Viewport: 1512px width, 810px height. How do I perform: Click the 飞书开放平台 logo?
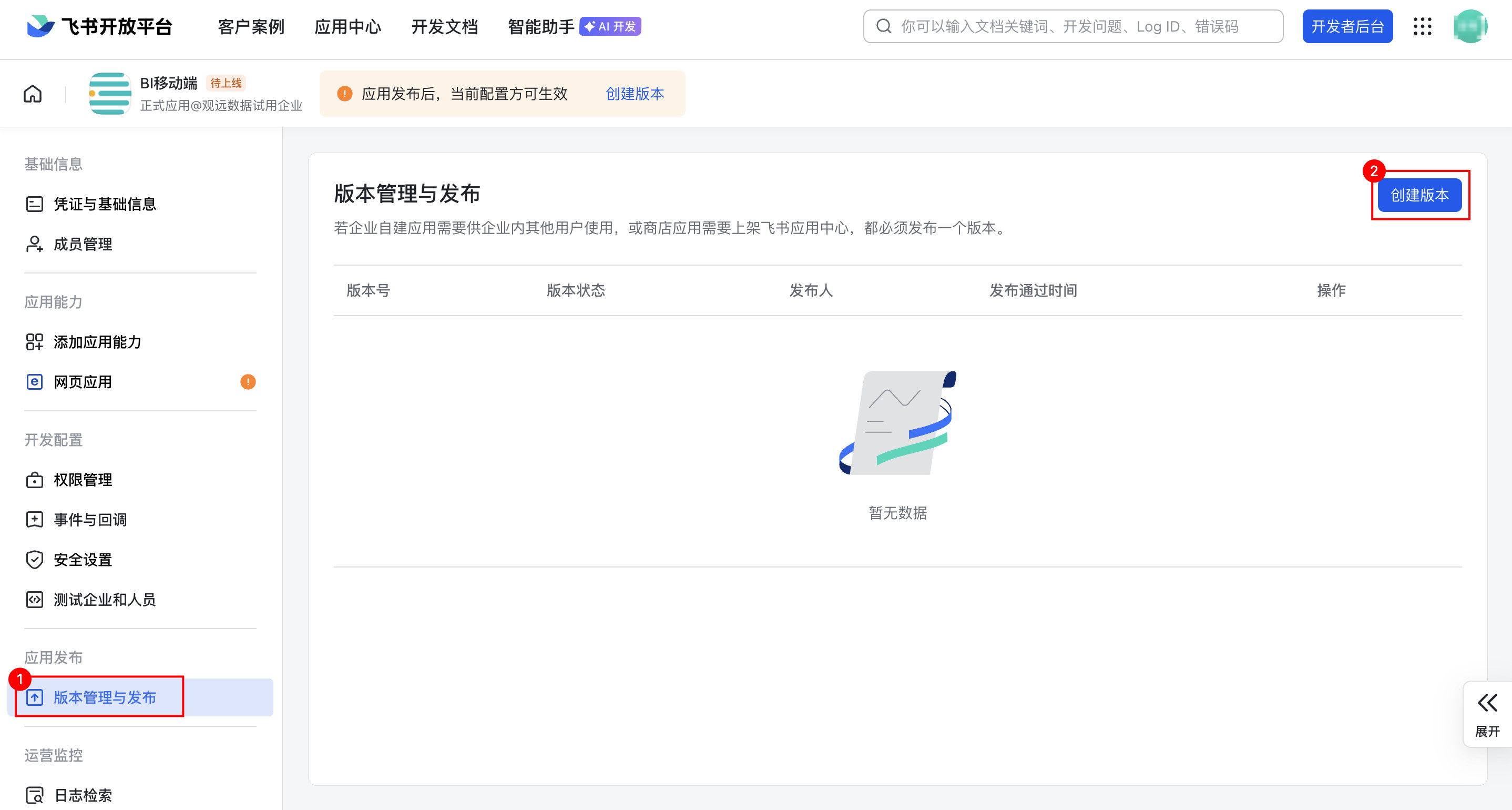point(100,26)
